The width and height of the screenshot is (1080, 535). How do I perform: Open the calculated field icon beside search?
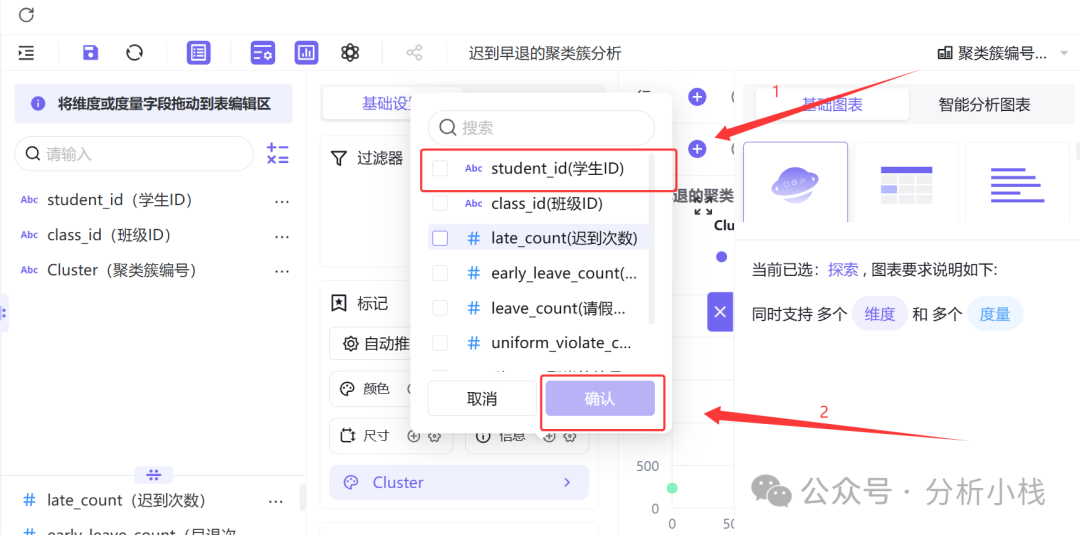(x=278, y=154)
